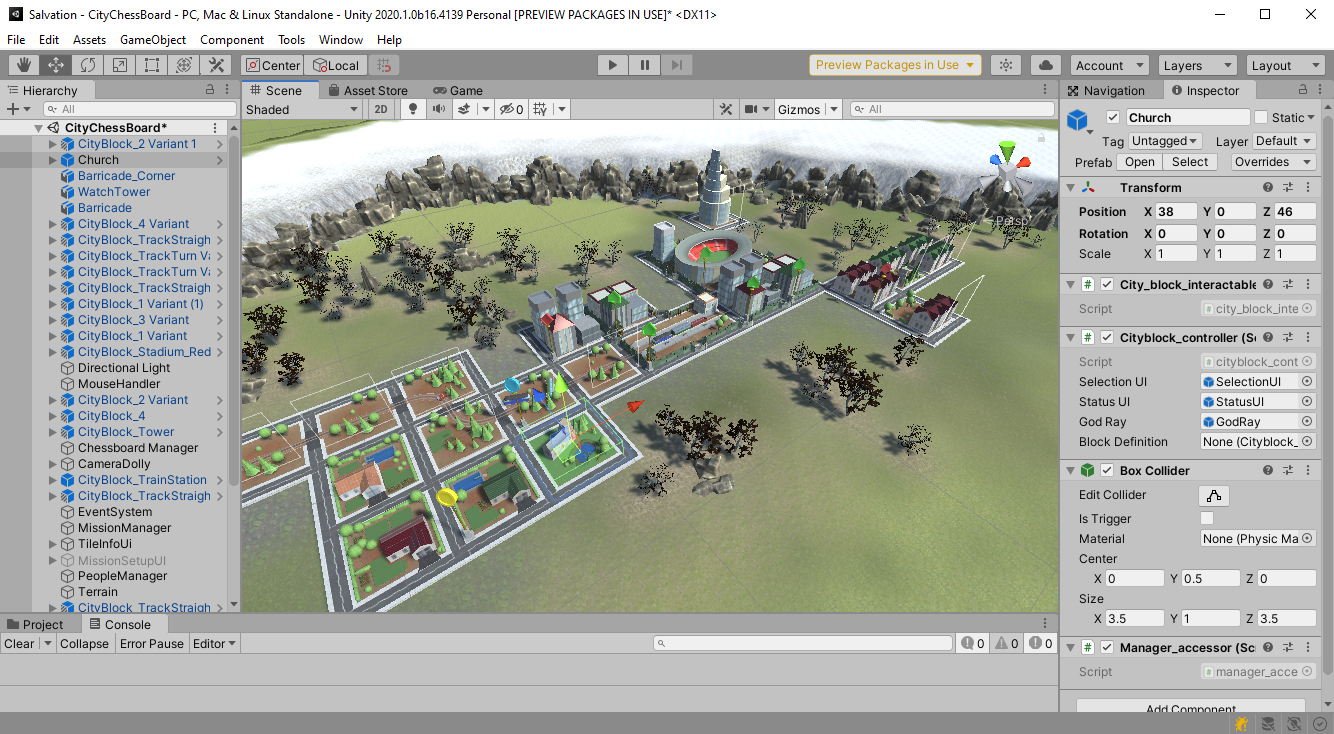Open cloud services via cloud icon

pos(1045,65)
